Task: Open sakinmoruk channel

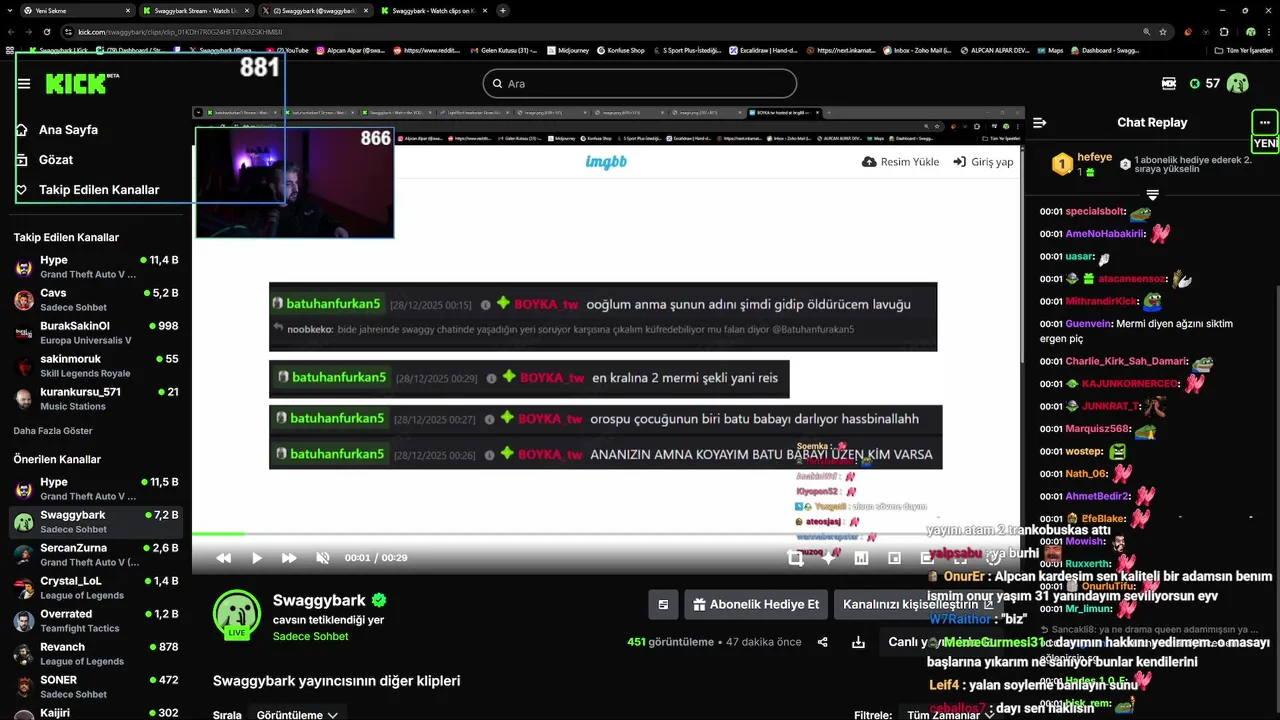Action: pos(96,366)
